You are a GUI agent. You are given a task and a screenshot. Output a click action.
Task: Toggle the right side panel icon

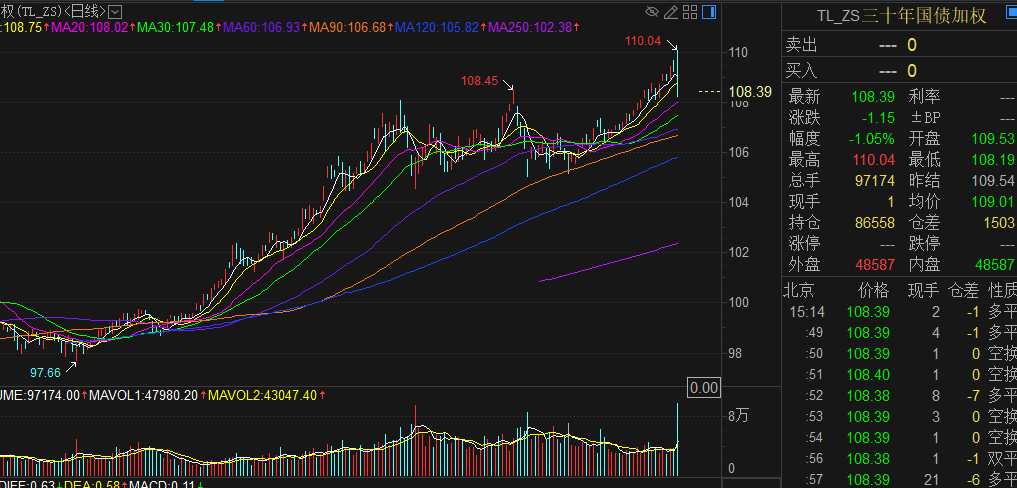[708, 11]
